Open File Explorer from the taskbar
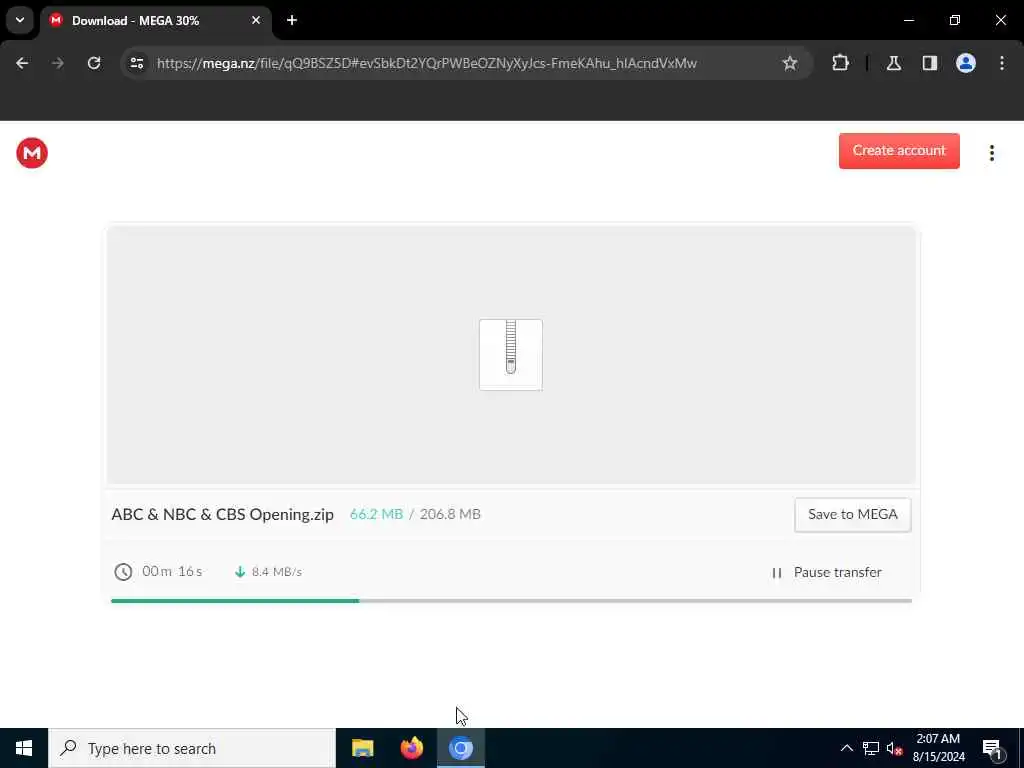The image size is (1024, 768). point(362,748)
